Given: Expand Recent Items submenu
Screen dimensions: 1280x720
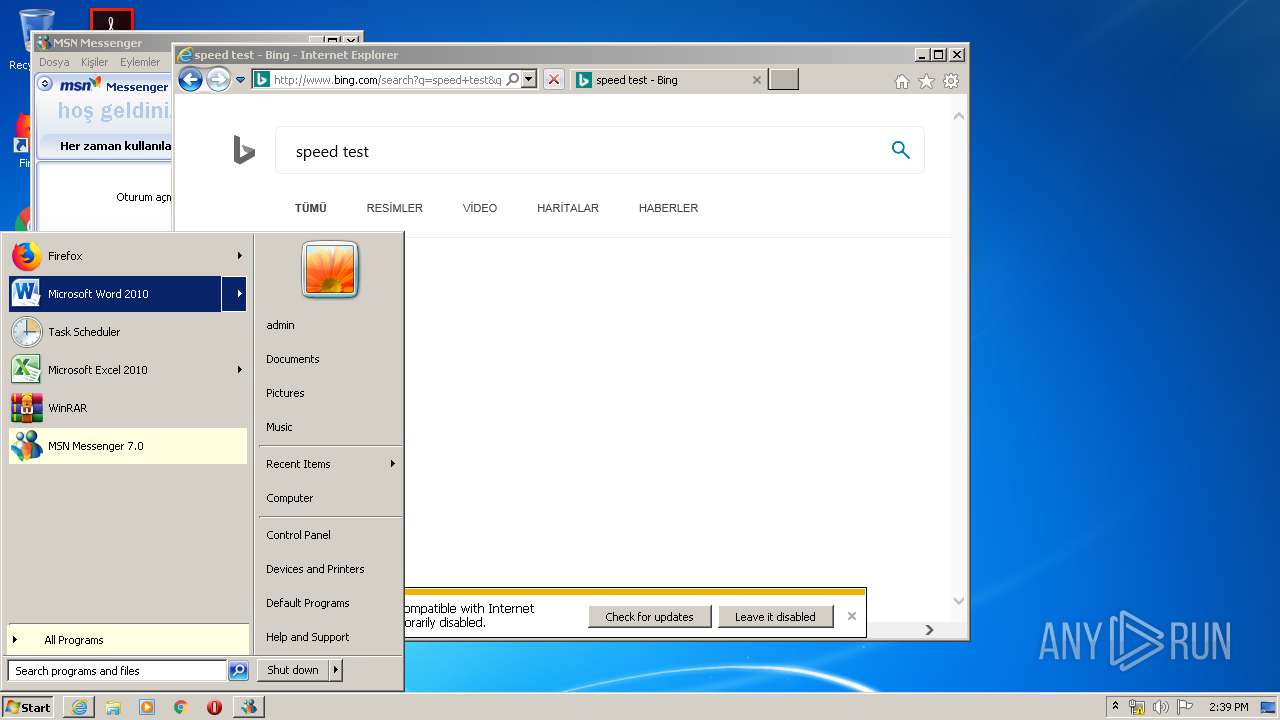Looking at the screenshot, I should 393,464.
